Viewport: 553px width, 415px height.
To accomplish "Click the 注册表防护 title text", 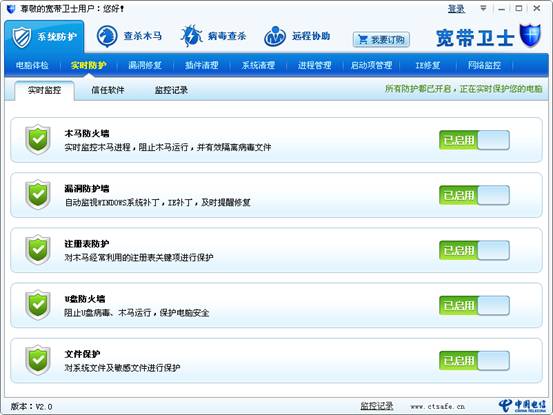I will 87,244.
